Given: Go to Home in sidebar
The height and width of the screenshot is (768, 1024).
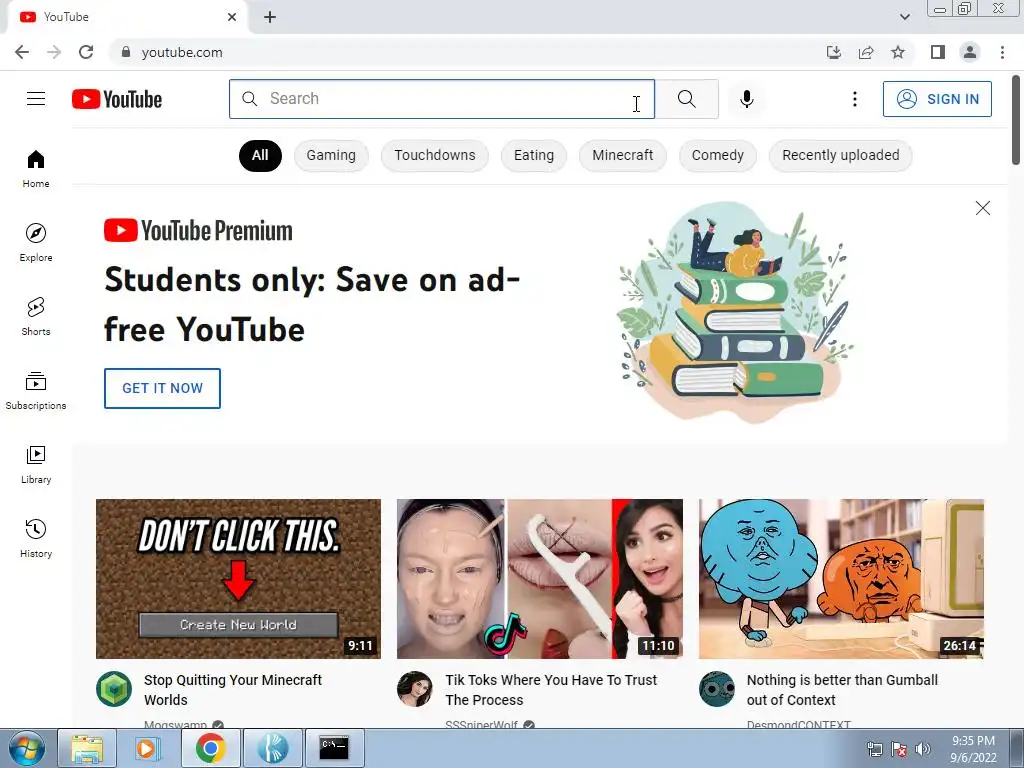Looking at the screenshot, I should click(x=36, y=168).
